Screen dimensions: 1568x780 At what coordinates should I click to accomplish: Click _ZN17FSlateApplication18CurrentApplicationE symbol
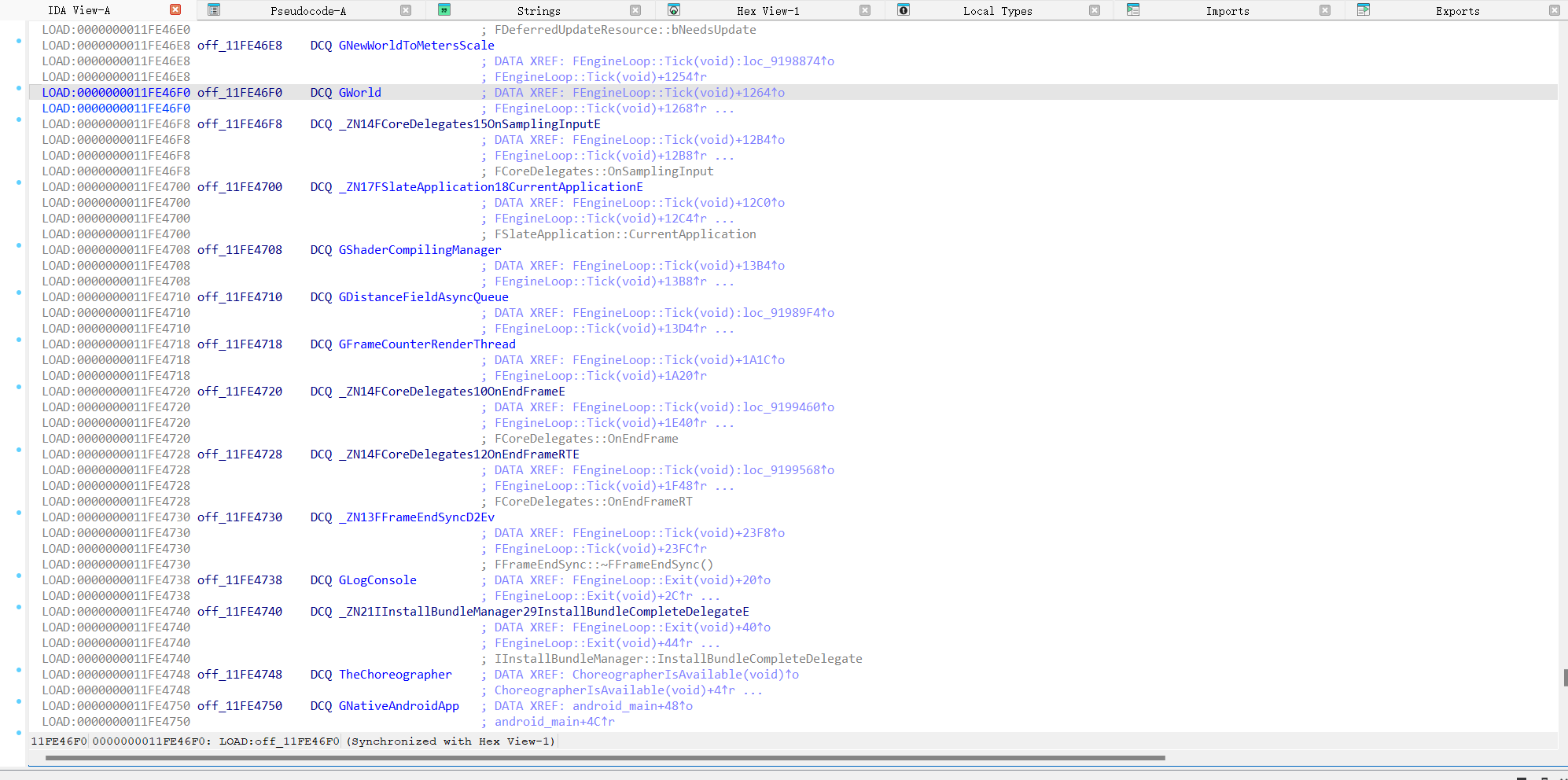coord(491,187)
